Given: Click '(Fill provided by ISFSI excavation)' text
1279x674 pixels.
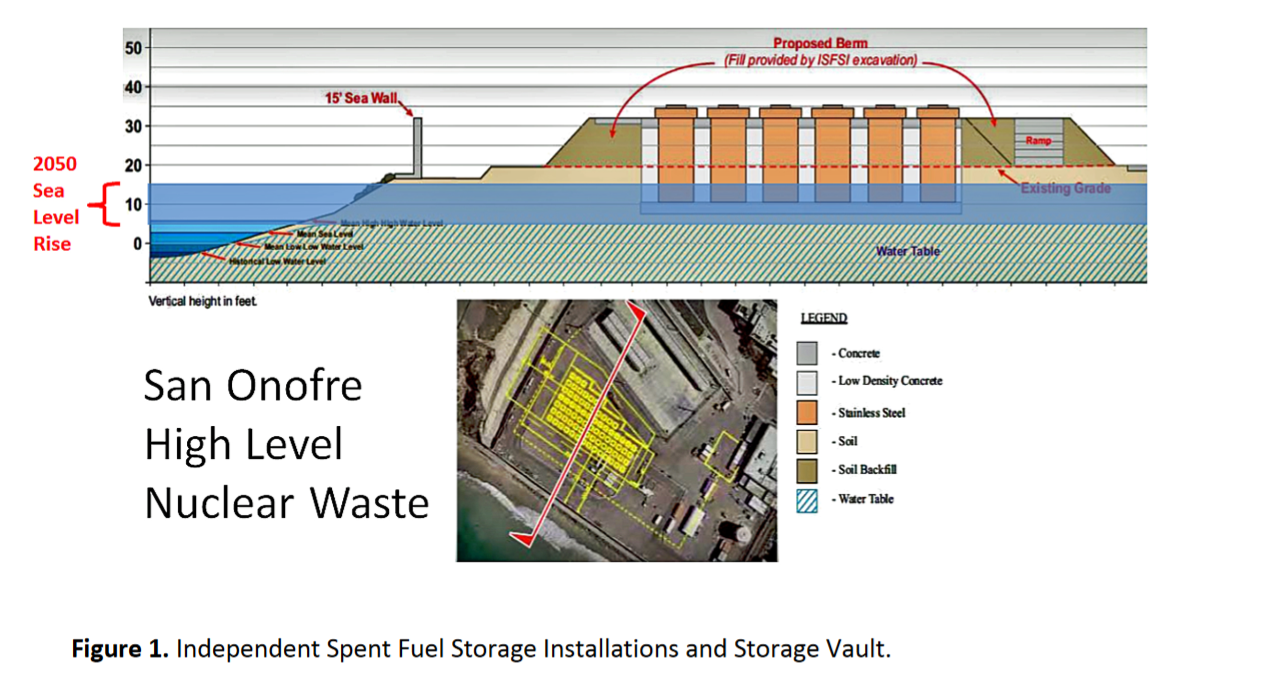Looking at the screenshot, I should tap(820, 60).
